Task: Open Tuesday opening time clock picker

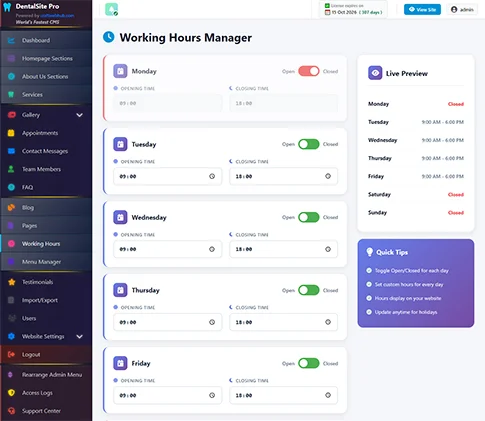Action: pyautogui.click(x=212, y=176)
